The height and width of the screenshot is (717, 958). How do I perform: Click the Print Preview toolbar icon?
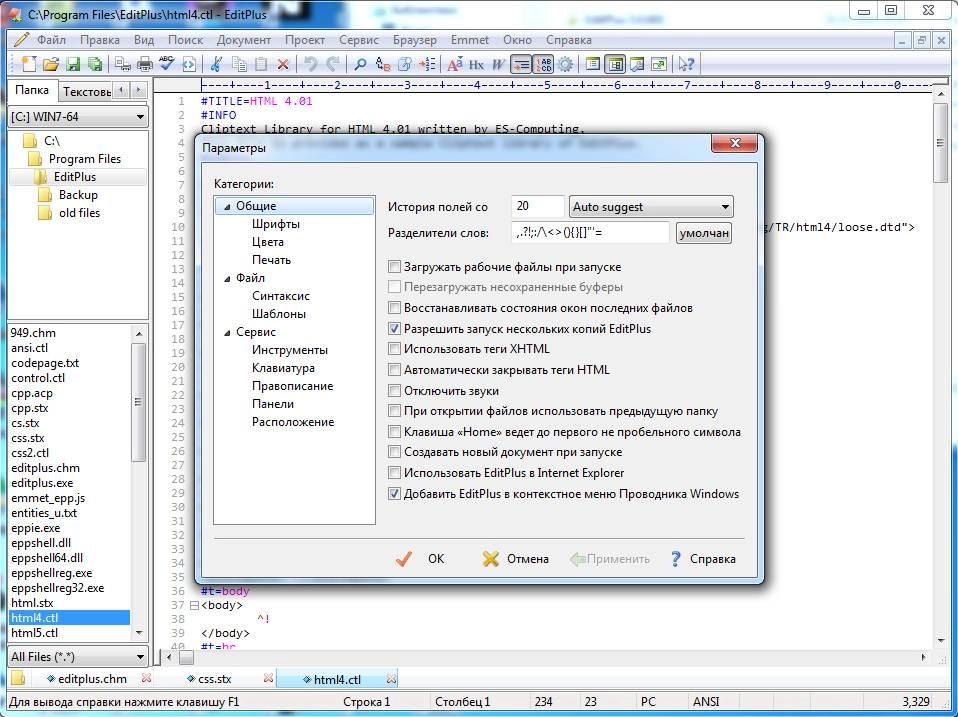pyautogui.click(x=123, y=64)
